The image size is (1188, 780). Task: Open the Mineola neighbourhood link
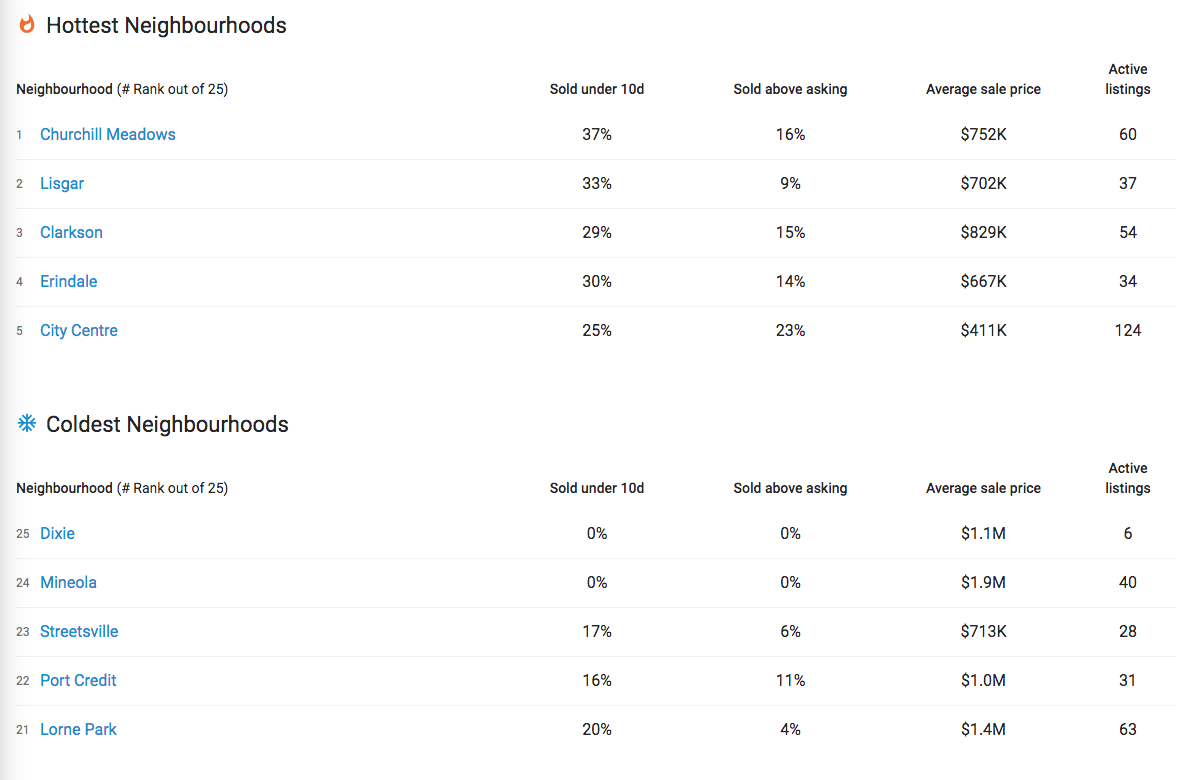68,582
